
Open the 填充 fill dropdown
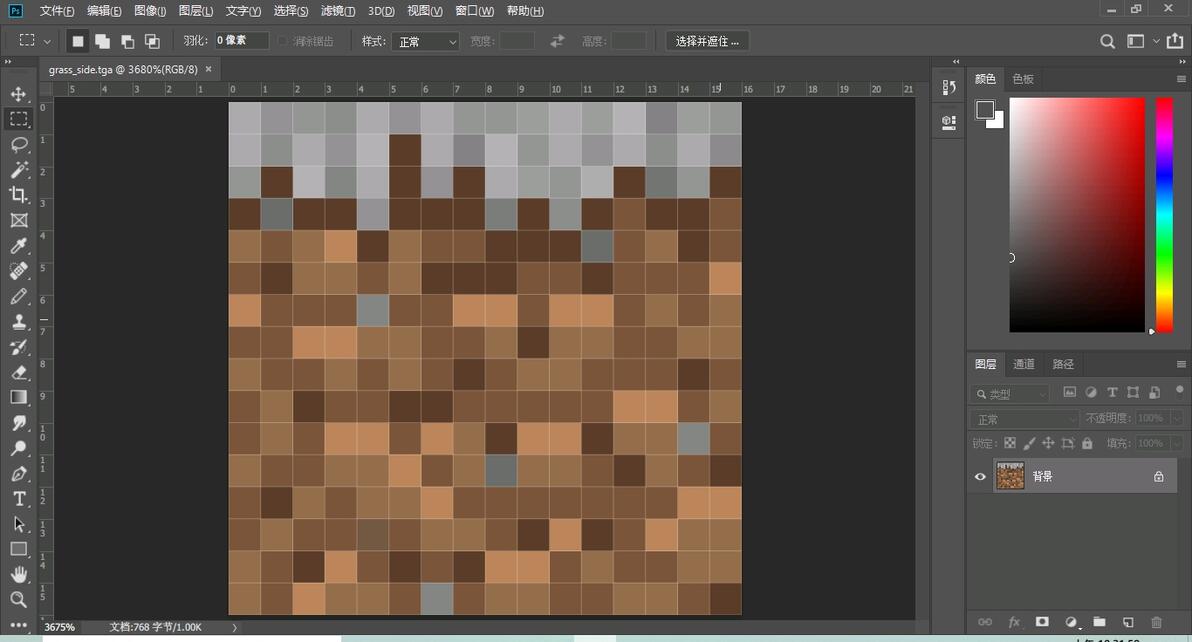pos(1176,443)
